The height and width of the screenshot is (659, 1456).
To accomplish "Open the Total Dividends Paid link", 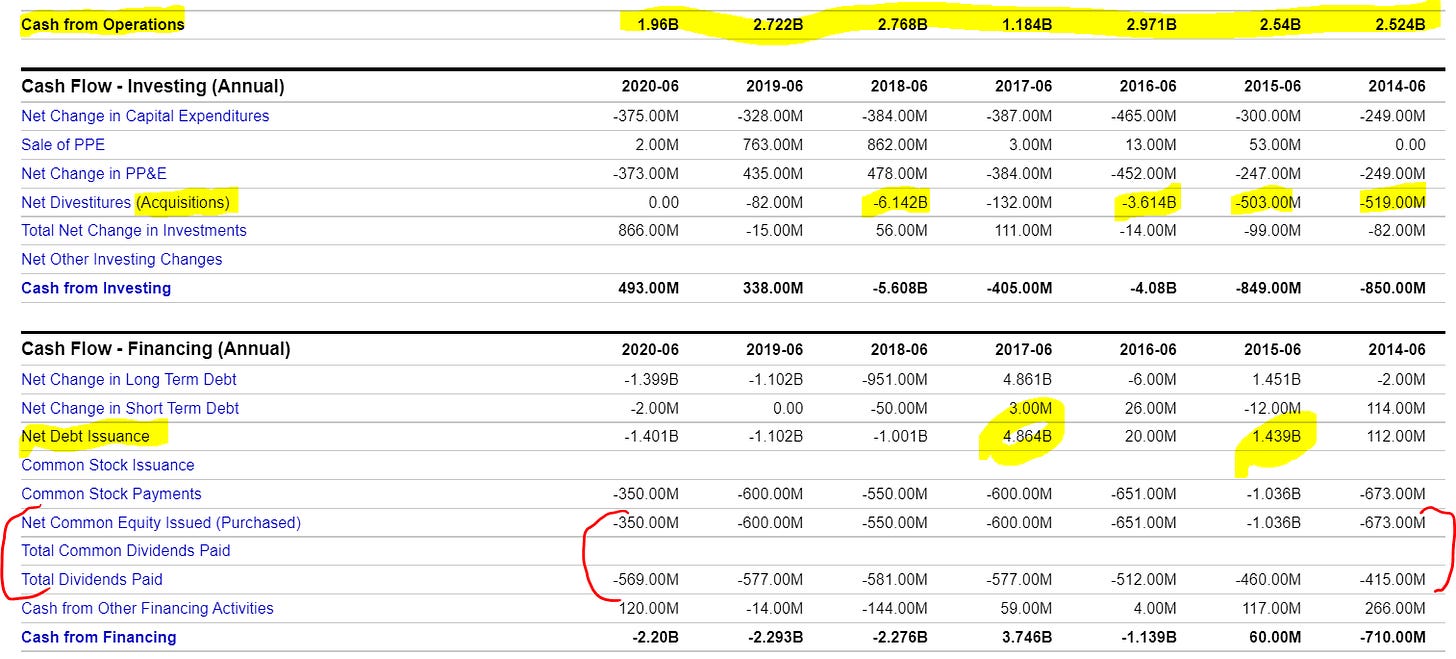I will click(x=92, y=580).
